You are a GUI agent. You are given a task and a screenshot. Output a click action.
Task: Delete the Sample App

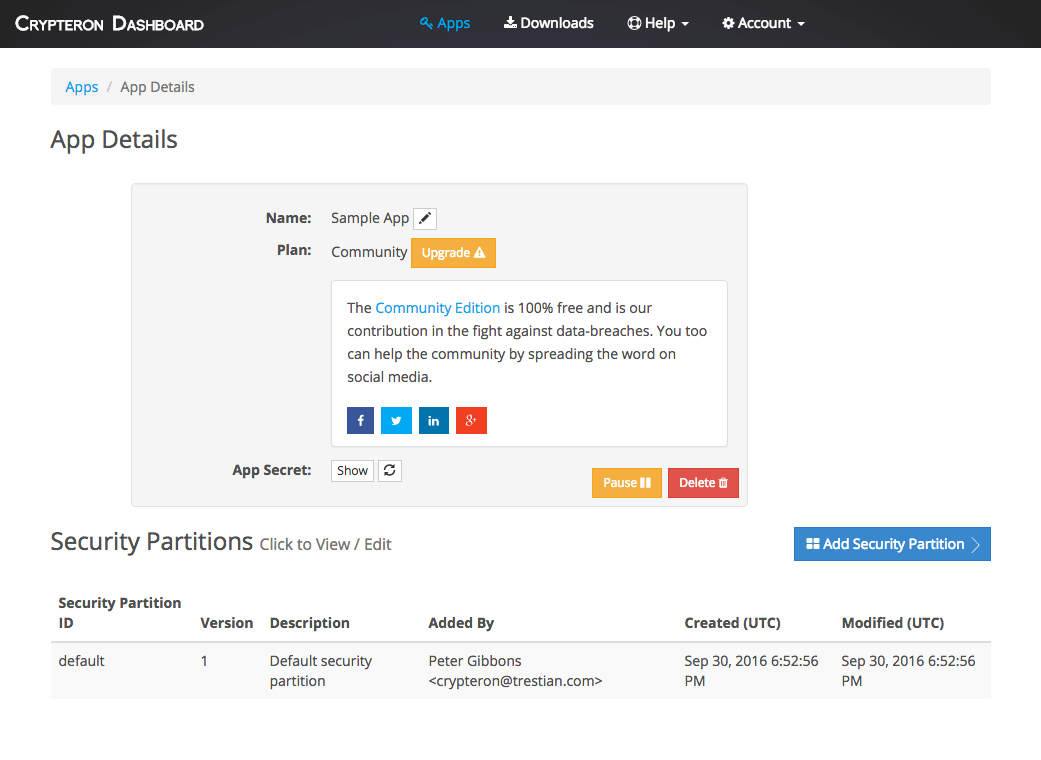click(703, 483)
